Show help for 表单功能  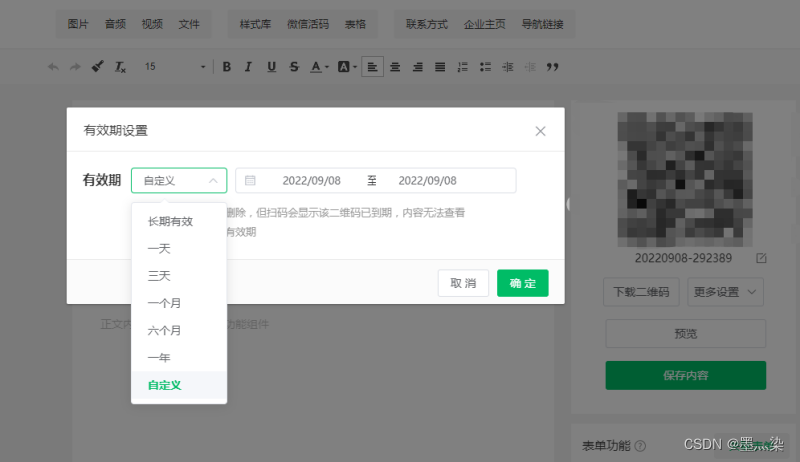[640, 446]
